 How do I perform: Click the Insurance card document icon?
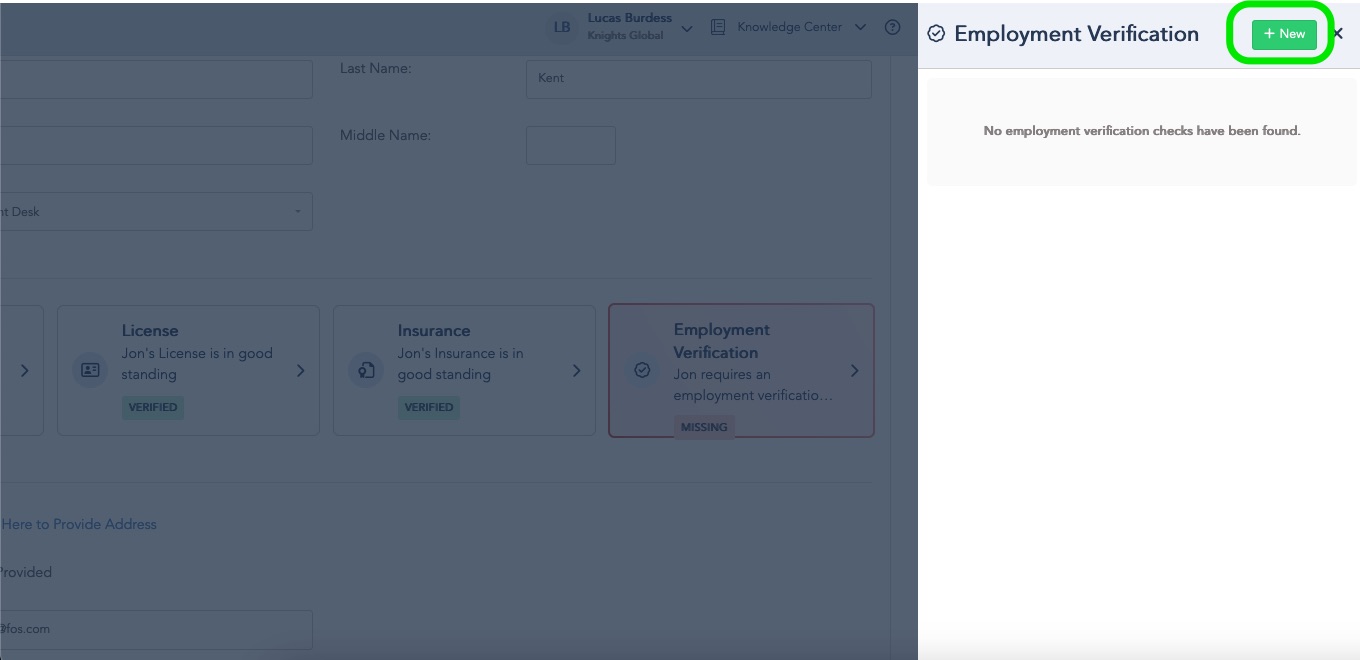coord(366,370)
